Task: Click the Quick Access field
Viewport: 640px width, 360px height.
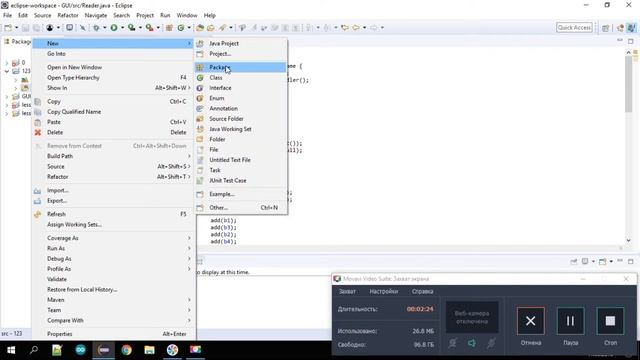Action: pyautogui.click(x=574, y=27)
